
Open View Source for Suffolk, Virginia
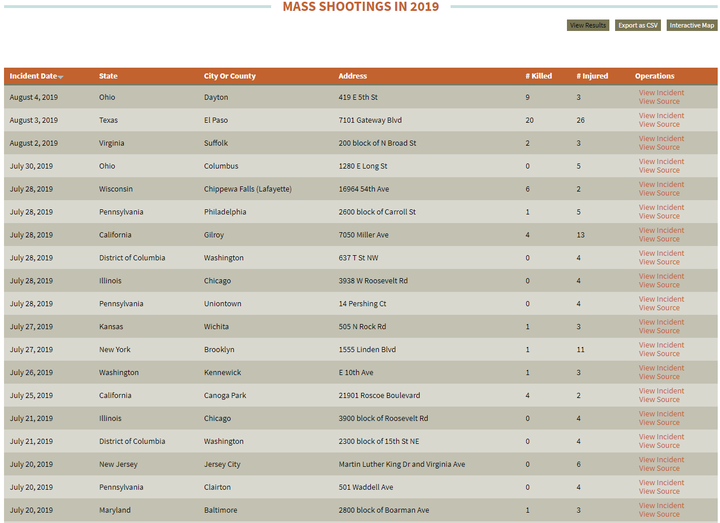pos(659,147)
